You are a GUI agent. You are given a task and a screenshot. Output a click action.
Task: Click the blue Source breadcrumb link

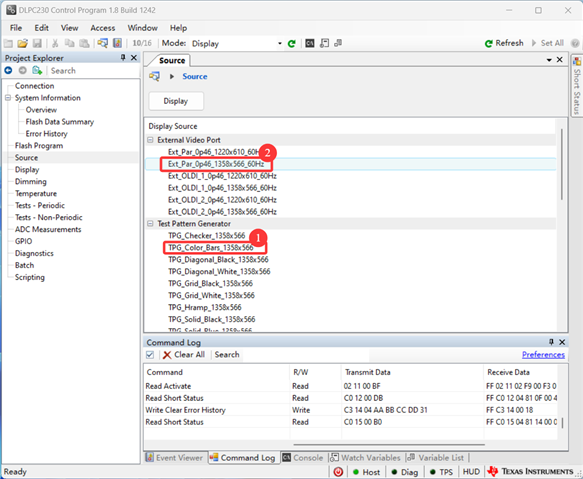[x=194, y=76]
